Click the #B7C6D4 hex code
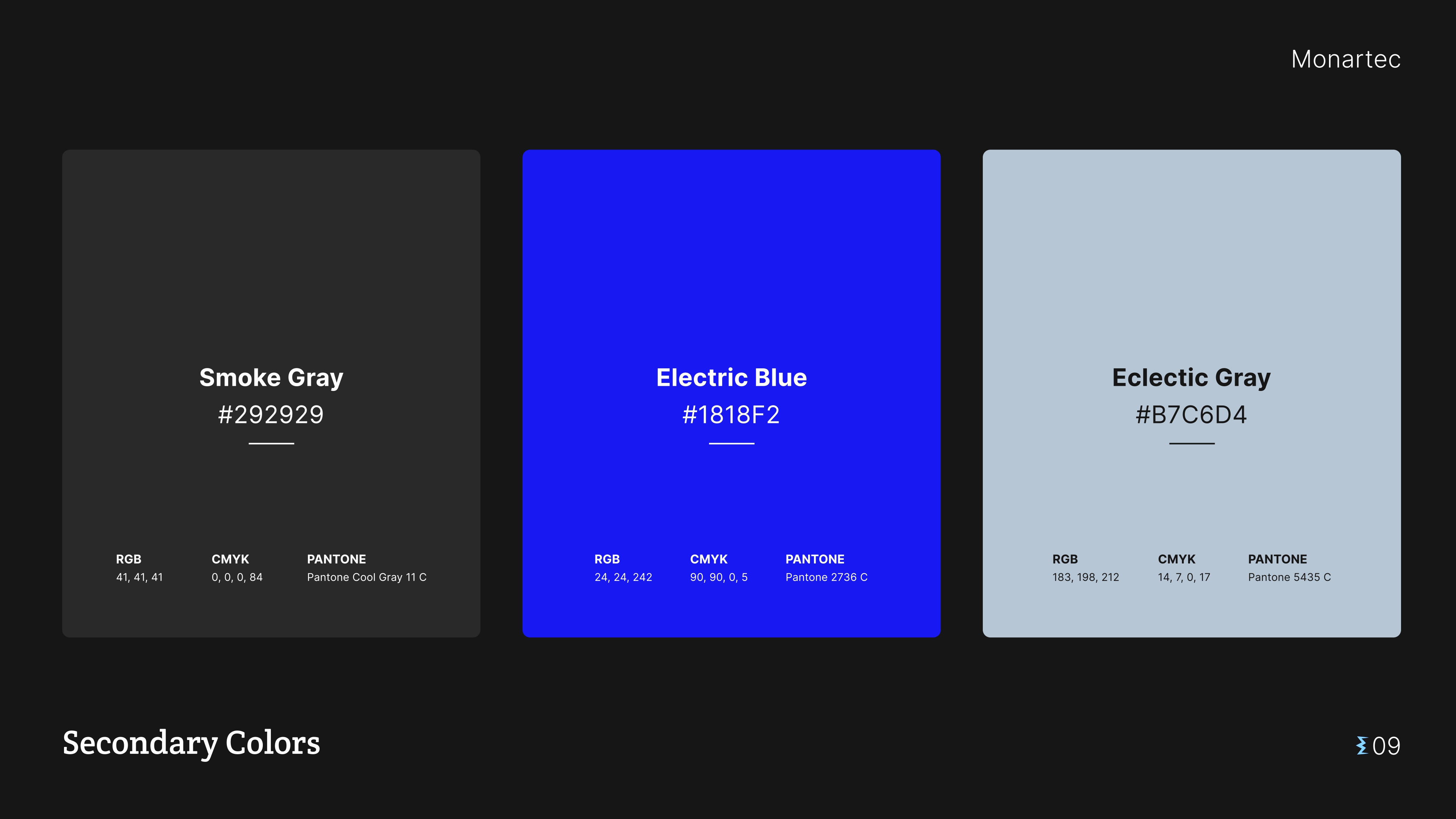 click(1191, 415)
